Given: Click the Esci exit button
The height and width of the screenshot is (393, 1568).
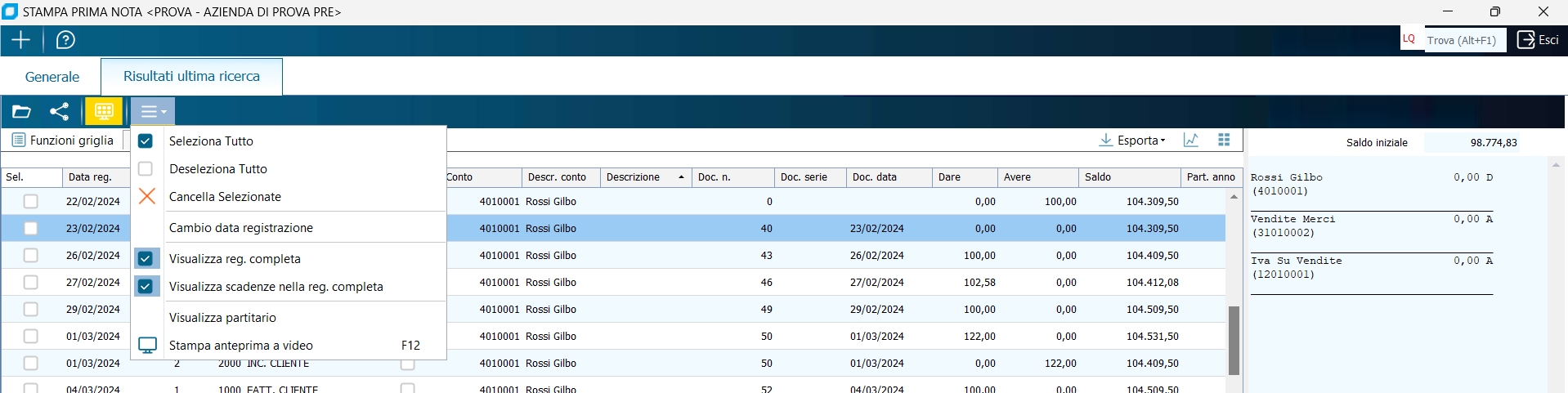Looking at the screenshot, I should [x=1538, y=40].
